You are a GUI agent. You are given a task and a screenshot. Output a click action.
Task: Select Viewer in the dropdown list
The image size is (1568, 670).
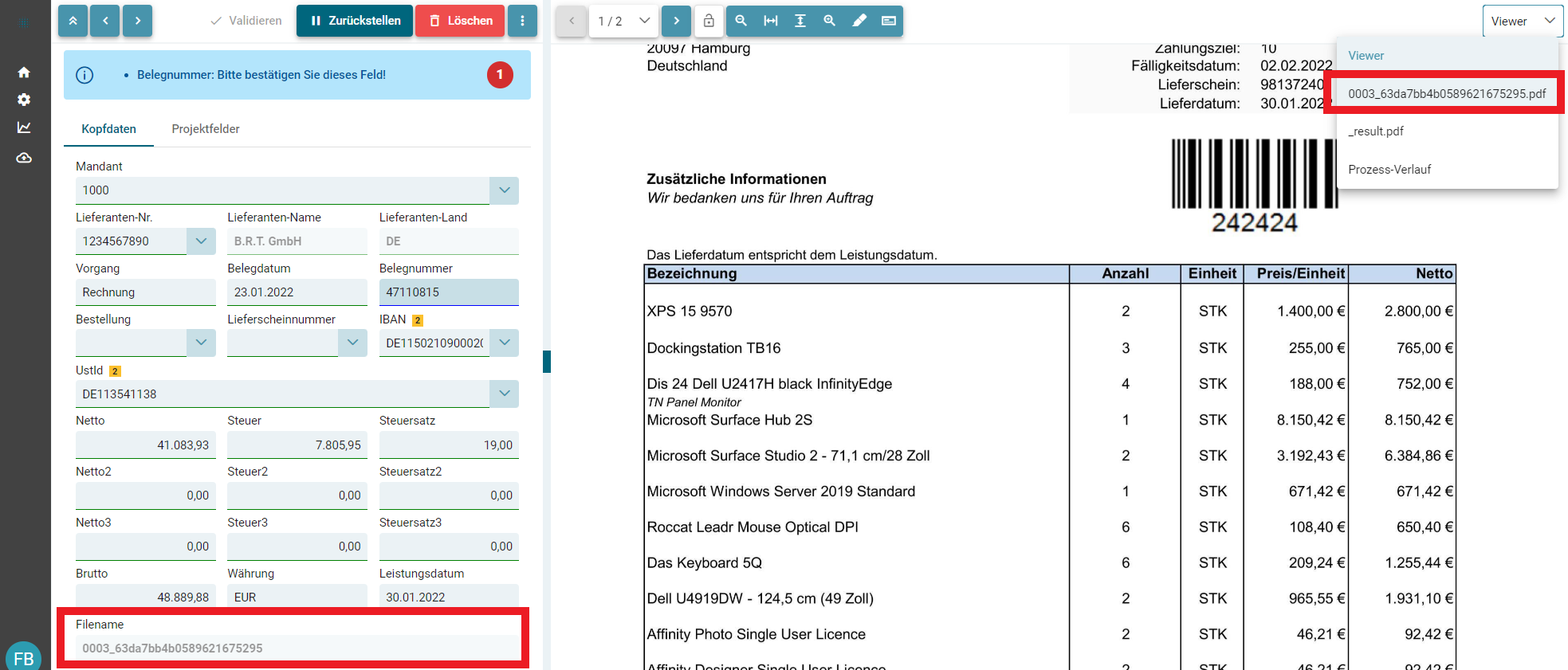coord(1447,56)
